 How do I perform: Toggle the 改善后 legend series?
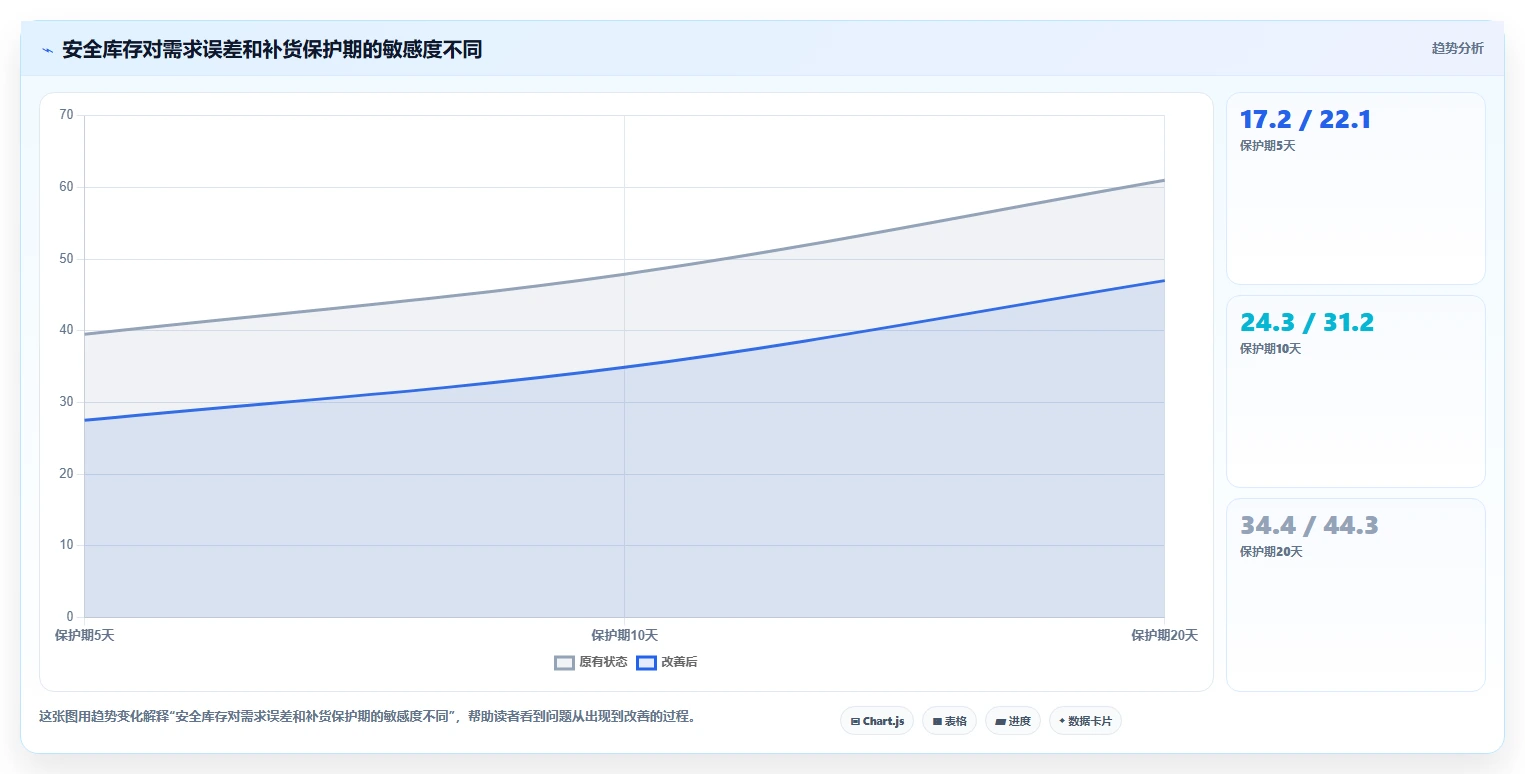click(x=667, y=662)
